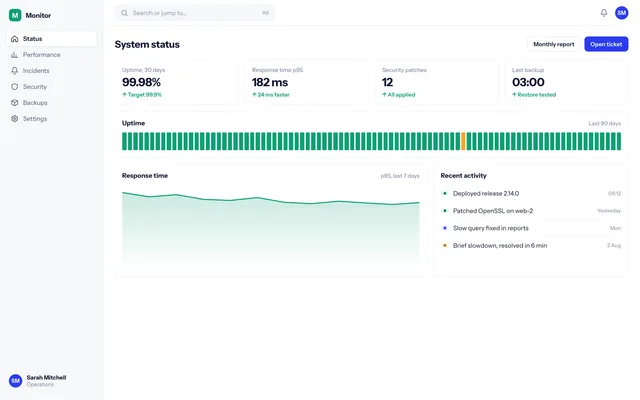This screenshot has width=640, height=400.
Task: Navigate to the Security section
Action: pyautogui.click(x=51, y=87)
